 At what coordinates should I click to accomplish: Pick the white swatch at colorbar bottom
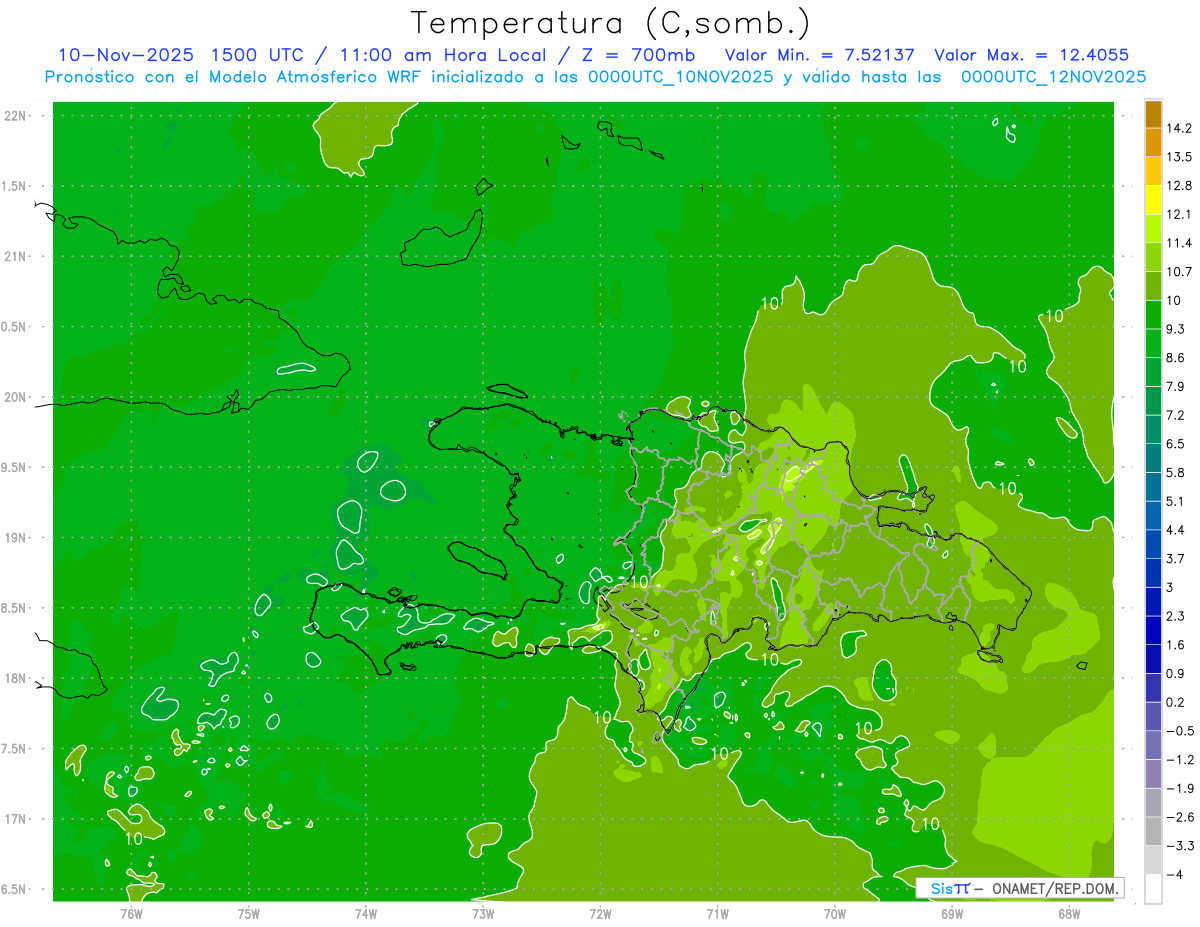point(1153,889)
